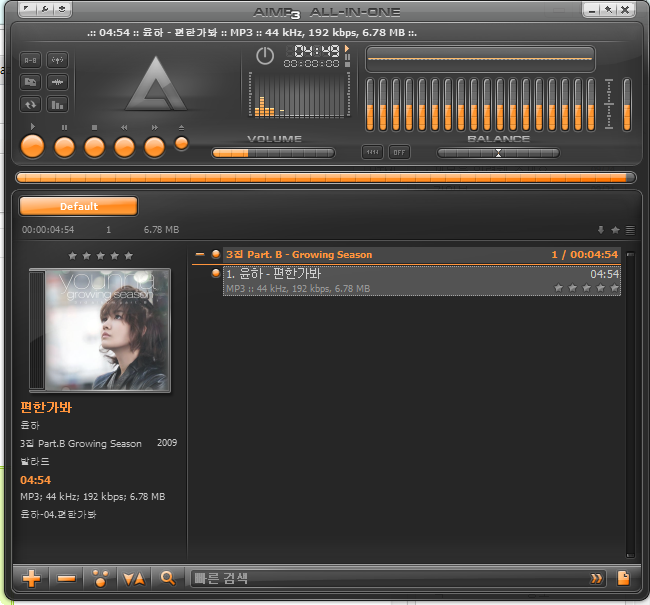
Task: Click the orange 04:54 duration in info panel
Action: coord(36,480)
